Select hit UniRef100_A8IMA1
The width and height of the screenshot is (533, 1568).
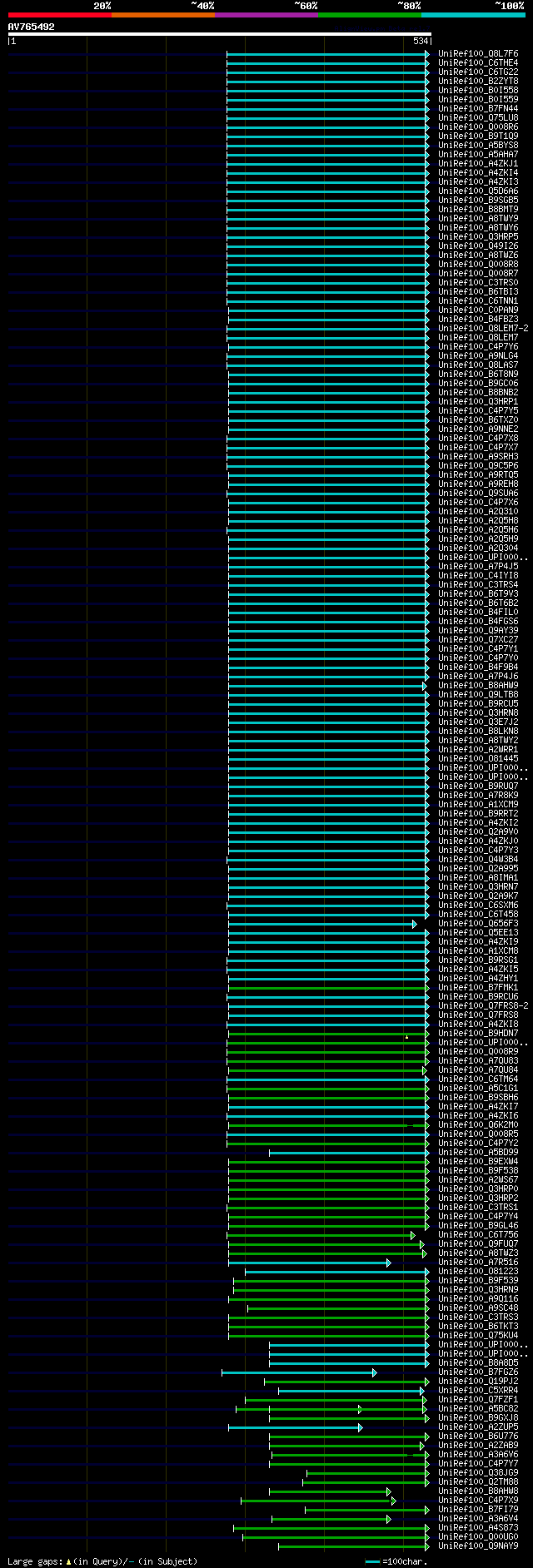478,878
